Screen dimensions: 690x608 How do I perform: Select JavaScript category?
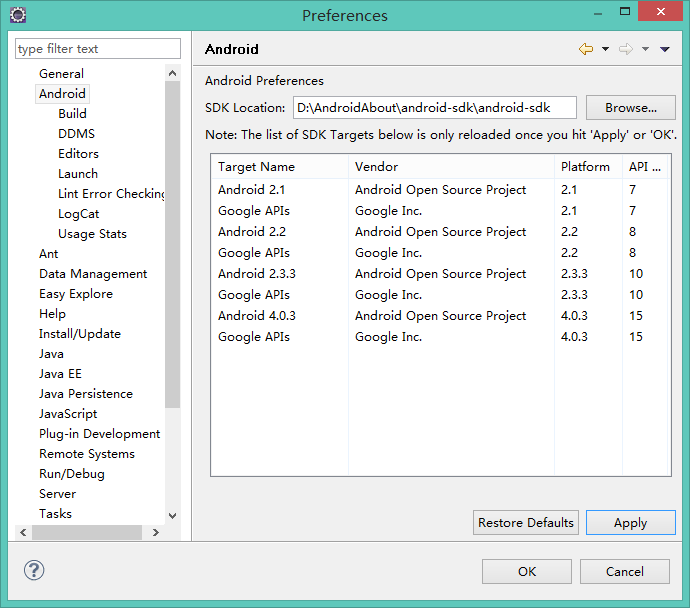coord(68,414)
